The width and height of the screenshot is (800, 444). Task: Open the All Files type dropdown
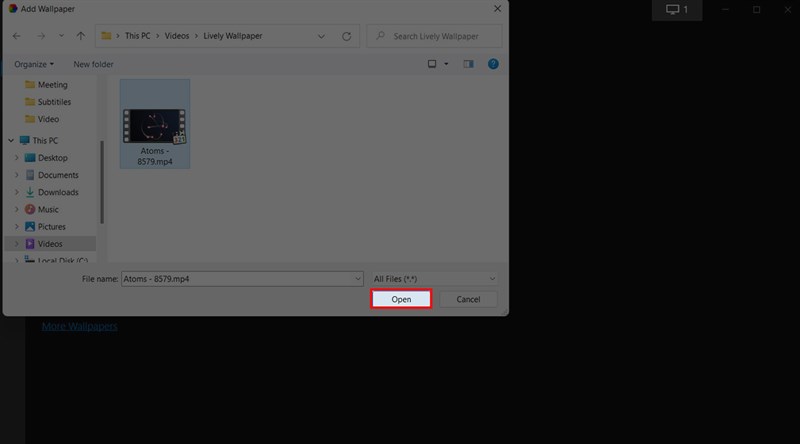[x=434, y=278]
